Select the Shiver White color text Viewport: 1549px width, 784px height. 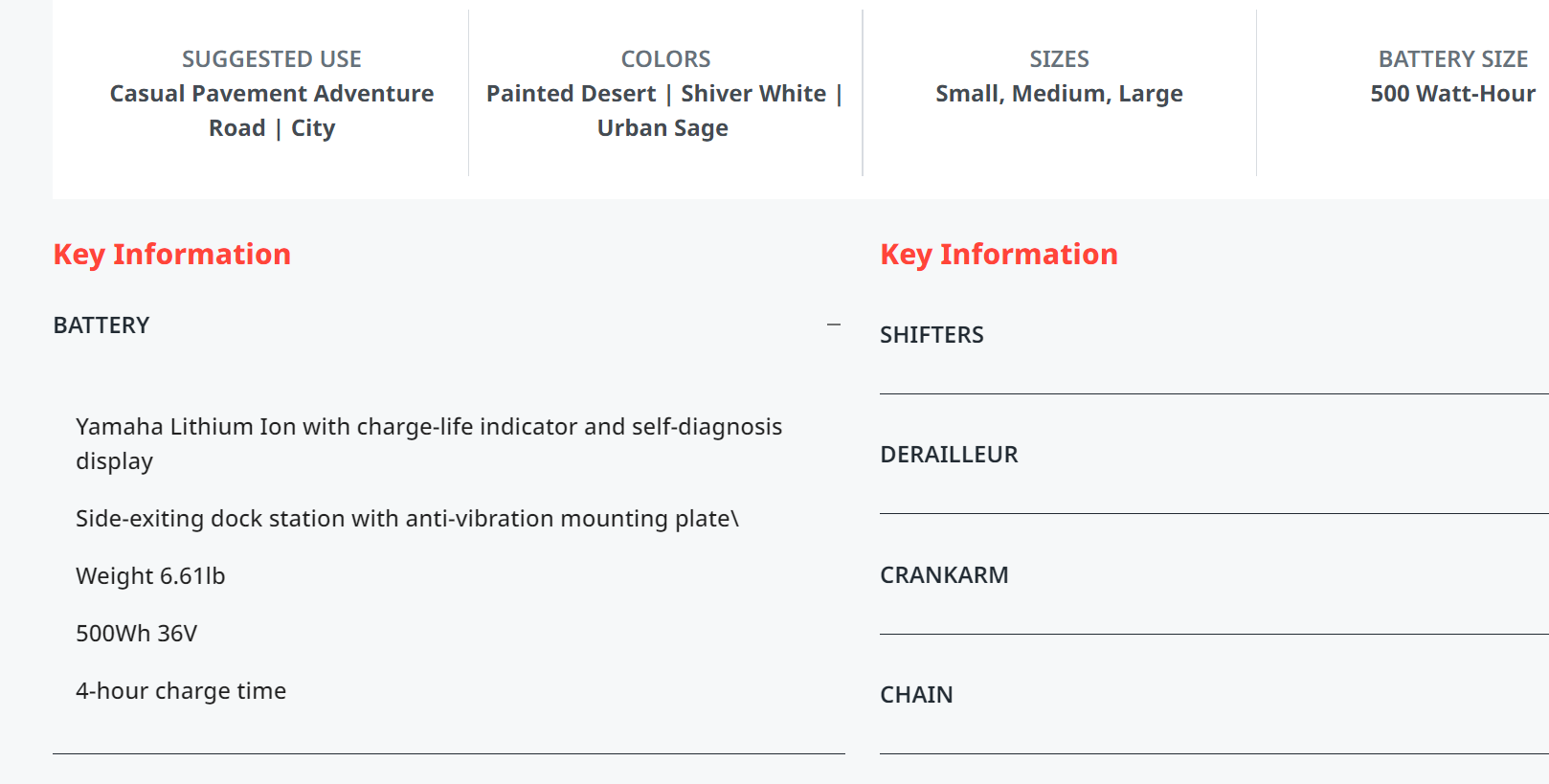point(753,94)
